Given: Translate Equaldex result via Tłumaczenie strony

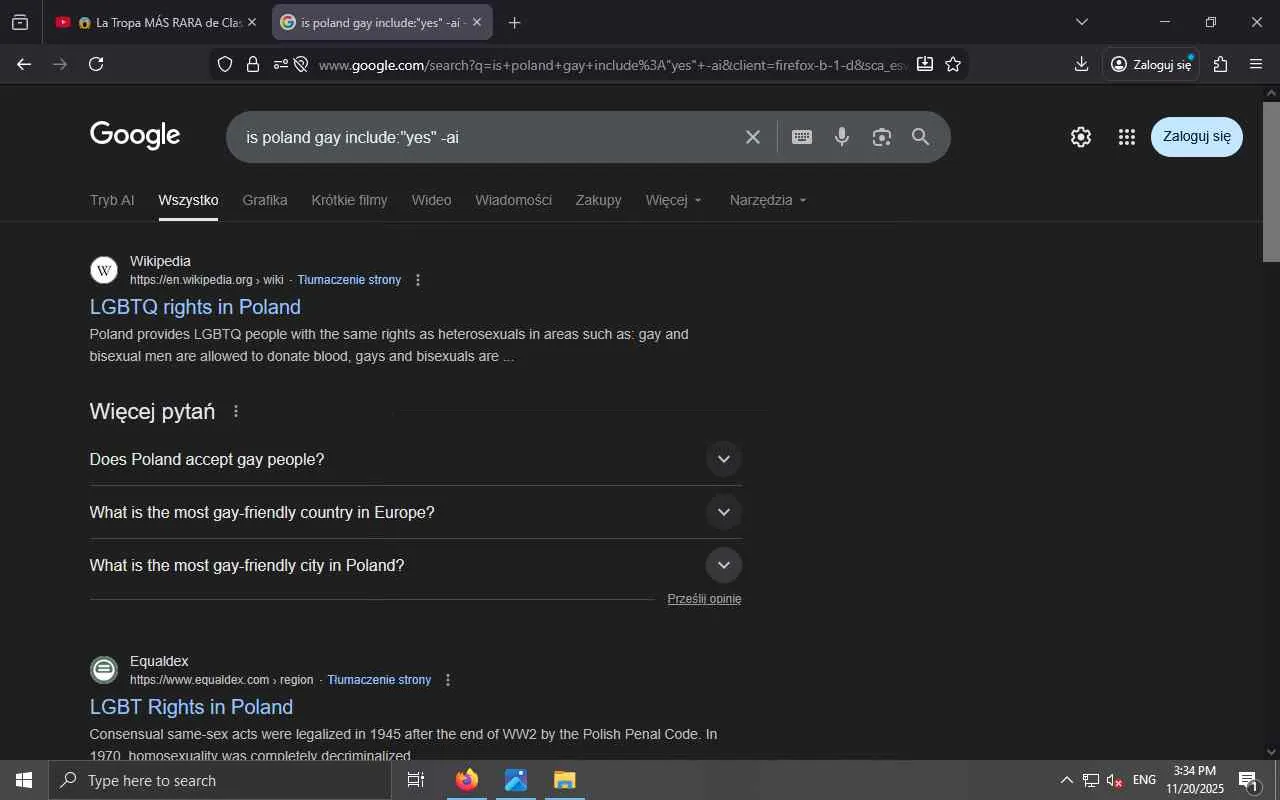Looking at the screenshot, I should tap(379, 680).
